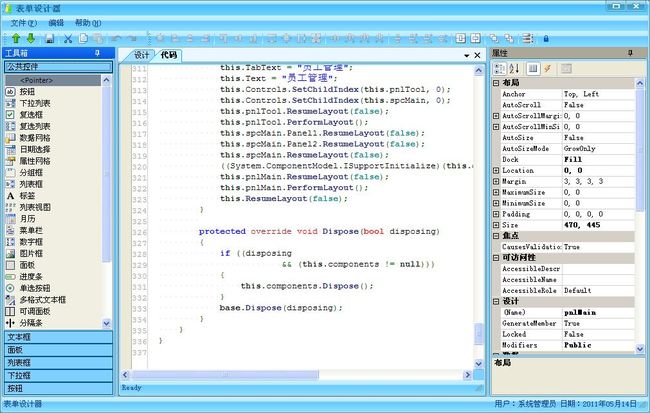Click the Bring to Front toolbar icon
The width and height of the screenshot is (650, 413).
(494, 39)
